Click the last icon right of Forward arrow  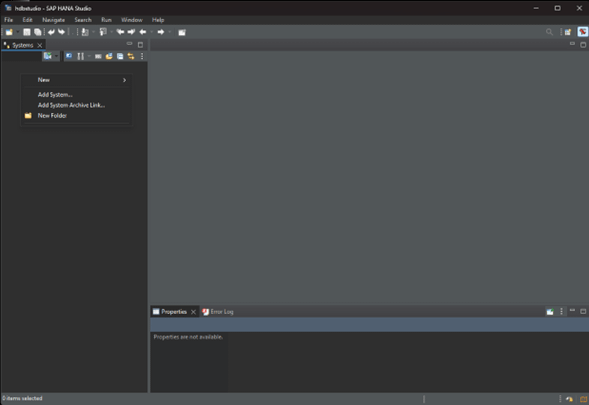pyautogui.click(x=182, y=32)
